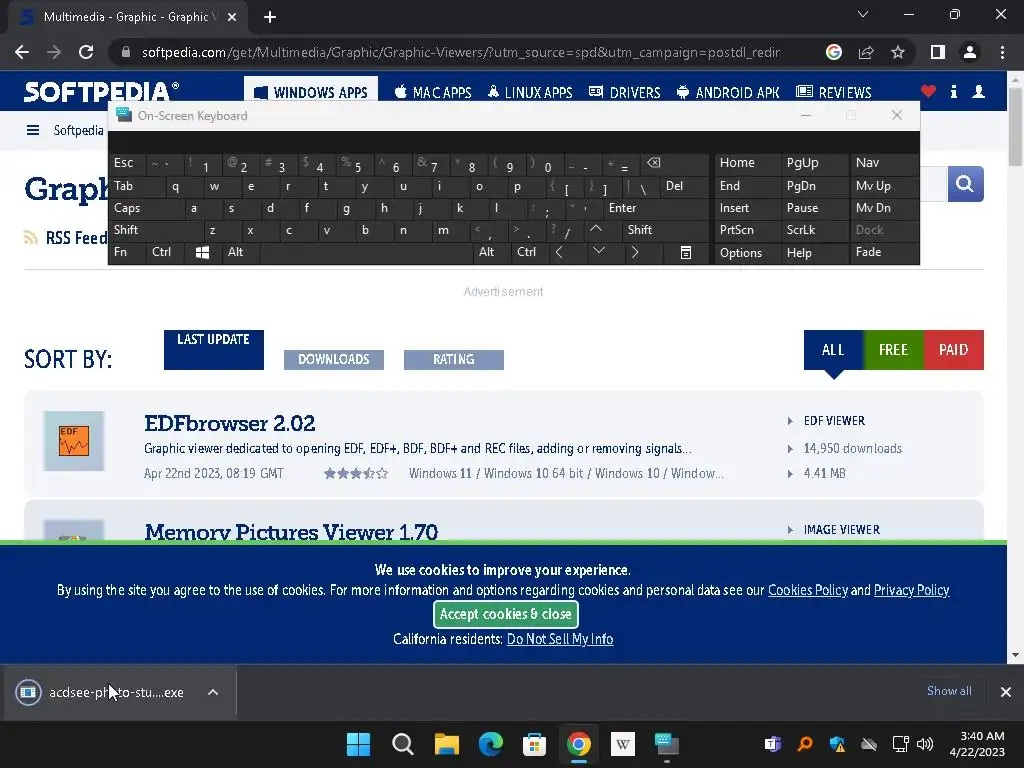
Task: Open EDFbrowser thumbnail icon
Action: coord(74,441)
